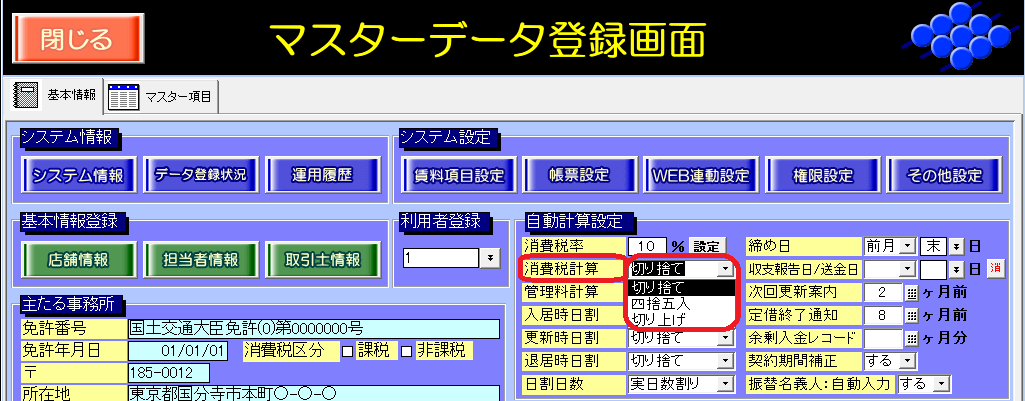This screenshot has width=1025, height=401.
Task: Open calculator icon beside 定借終了通知 field
Action: [910, 315]
